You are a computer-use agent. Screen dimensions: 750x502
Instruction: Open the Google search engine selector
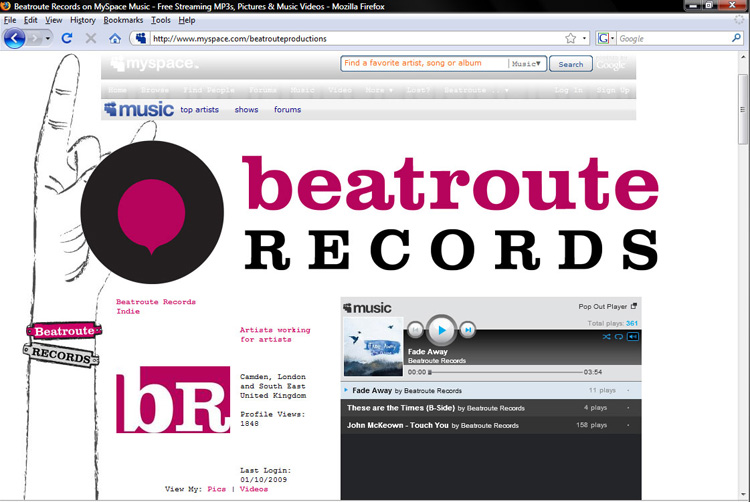[x=606, y=38]
